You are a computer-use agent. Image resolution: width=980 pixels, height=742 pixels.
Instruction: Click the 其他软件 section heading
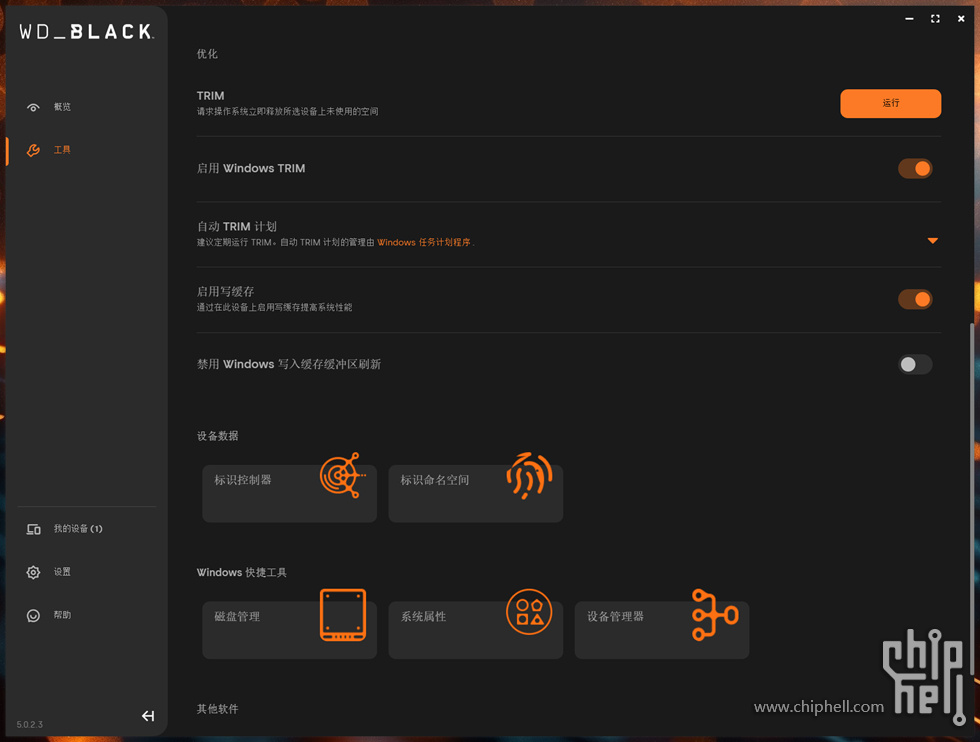pyautogui.click(x=218, y=709)
